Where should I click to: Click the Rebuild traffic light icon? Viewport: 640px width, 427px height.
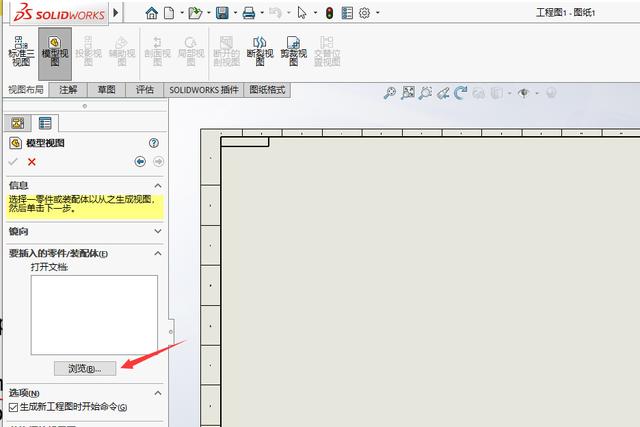click(x=329, y=13)
